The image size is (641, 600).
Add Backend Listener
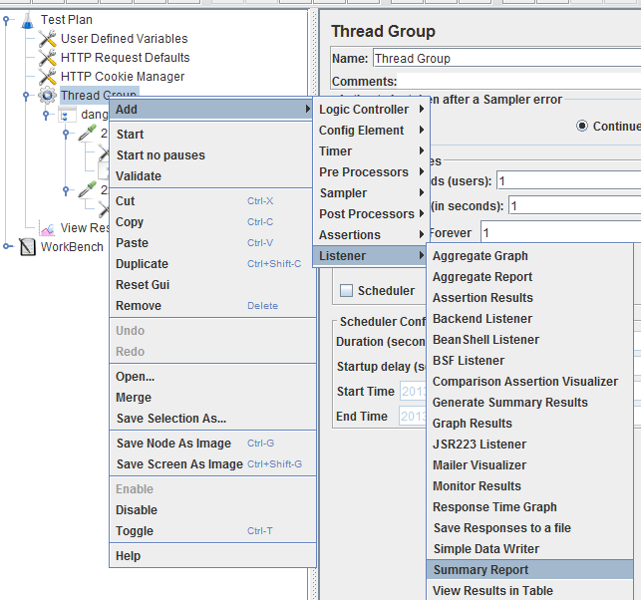pyautogui.click(x=530, y=319)
